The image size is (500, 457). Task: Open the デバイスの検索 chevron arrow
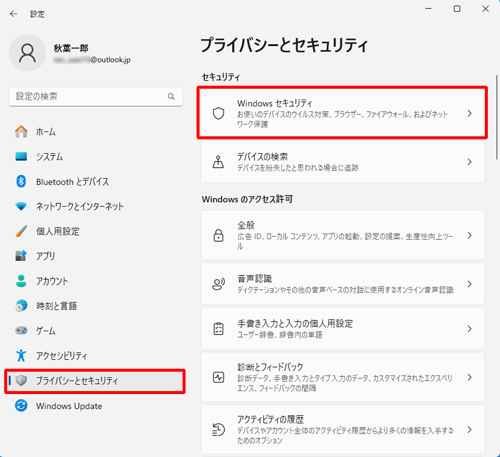469,162
